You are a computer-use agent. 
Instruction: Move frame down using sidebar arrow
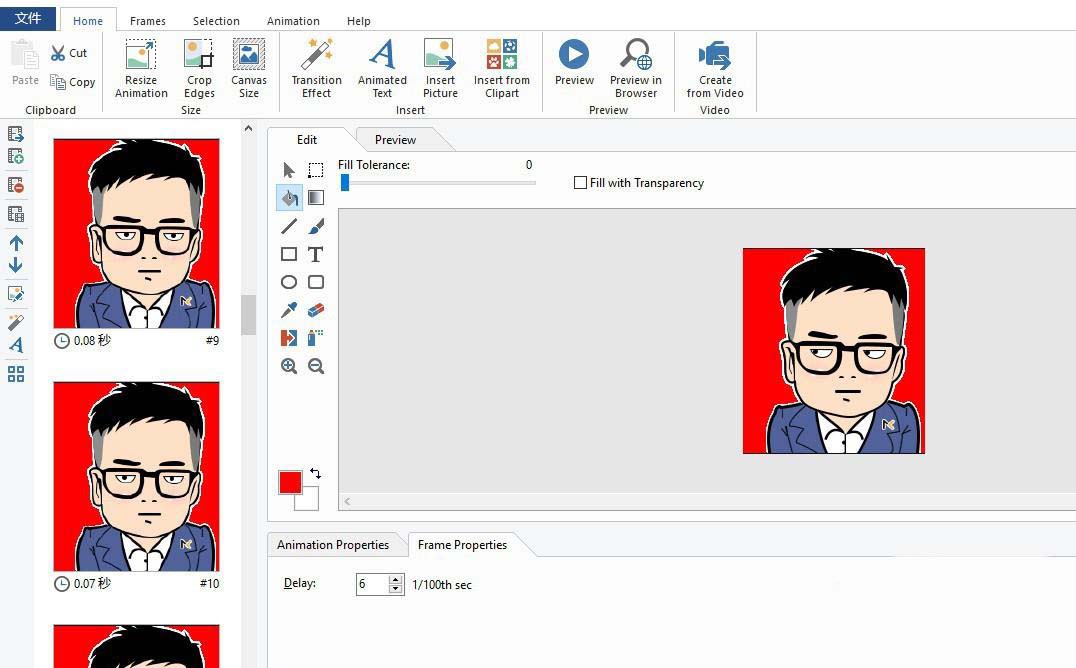pos(16,265)
